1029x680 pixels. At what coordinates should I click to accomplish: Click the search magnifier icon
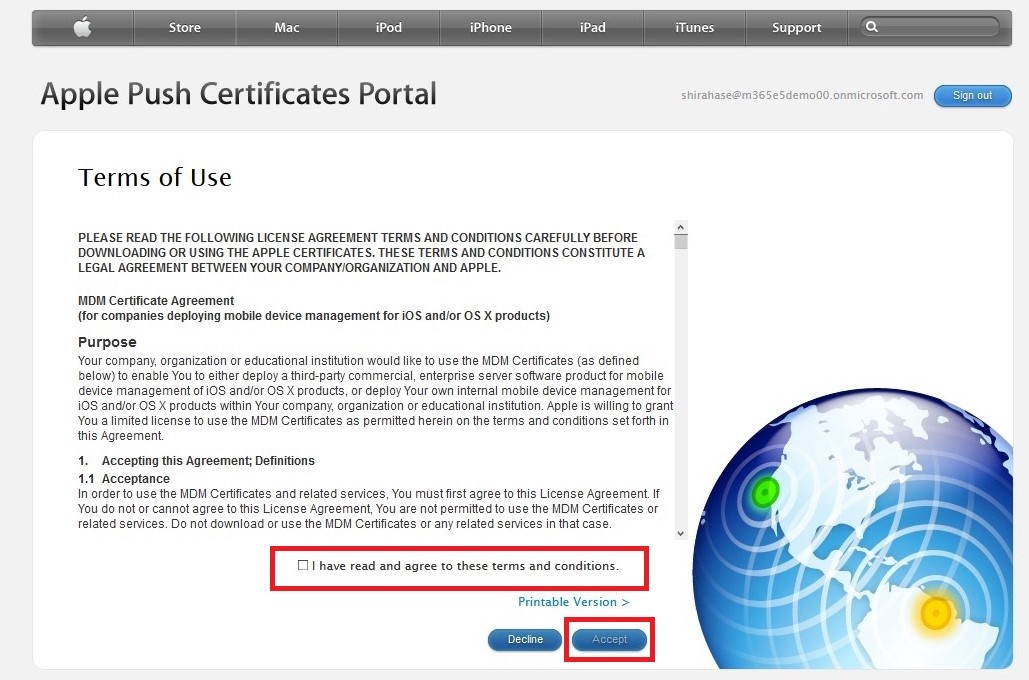872,27
